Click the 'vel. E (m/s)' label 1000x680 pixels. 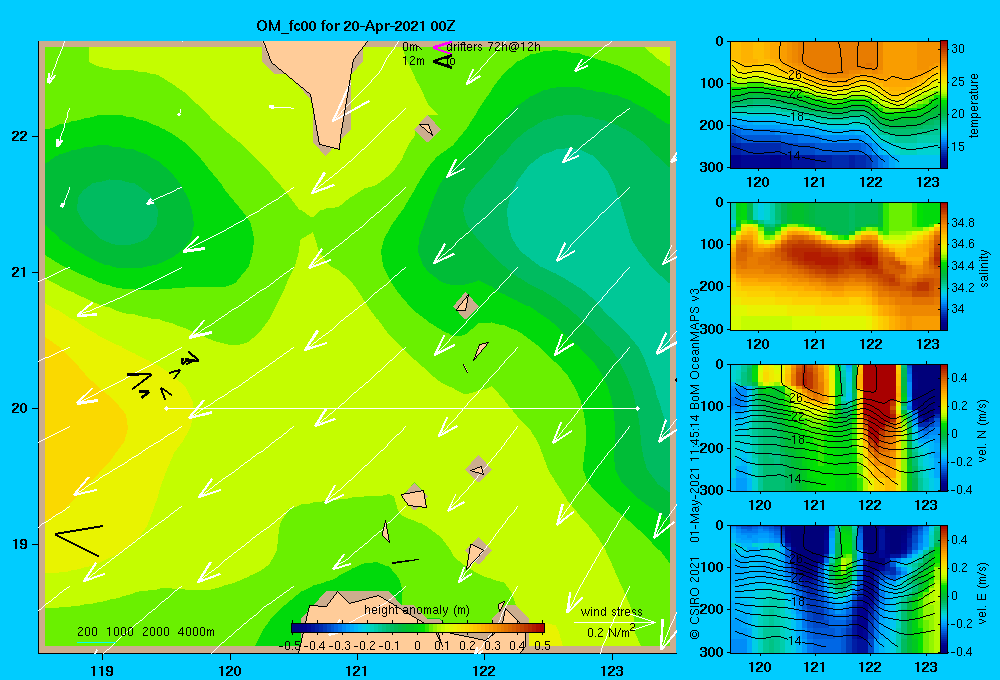(x=983, y=593)
